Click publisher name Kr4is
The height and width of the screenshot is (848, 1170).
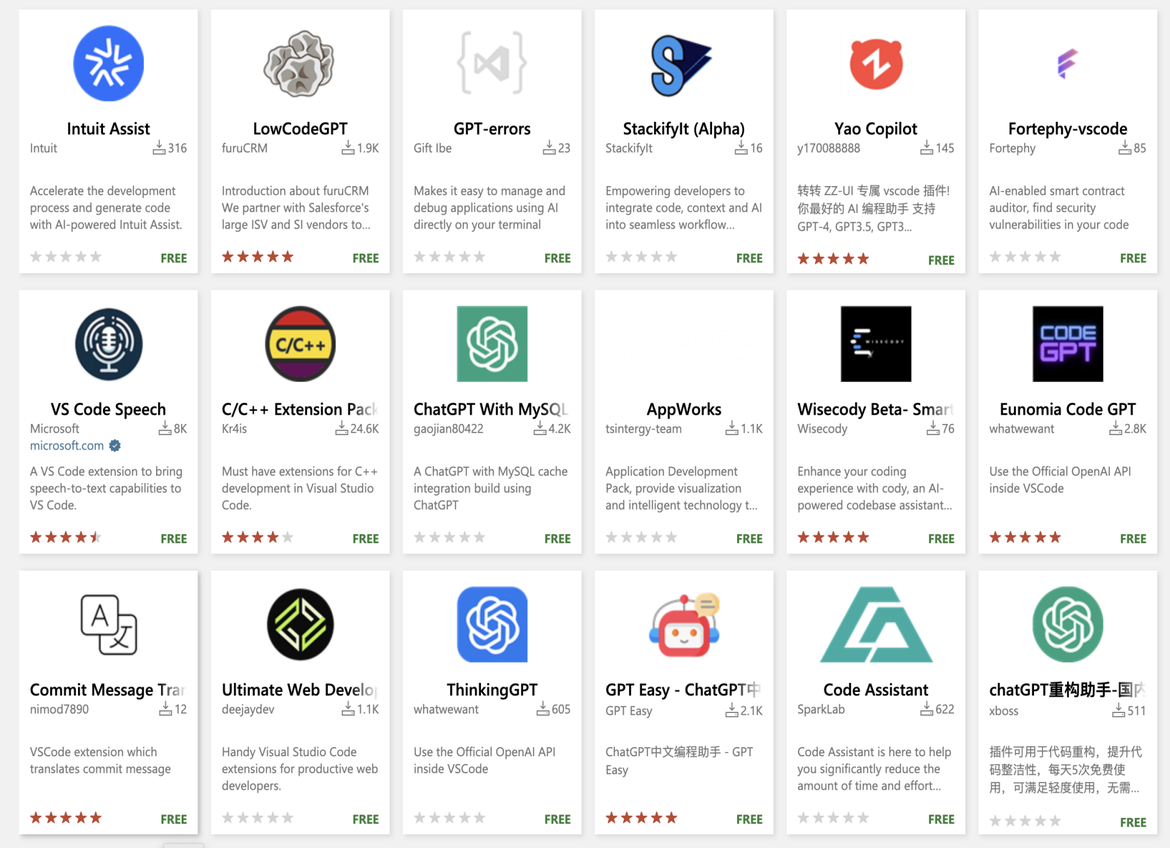(234, 428)
